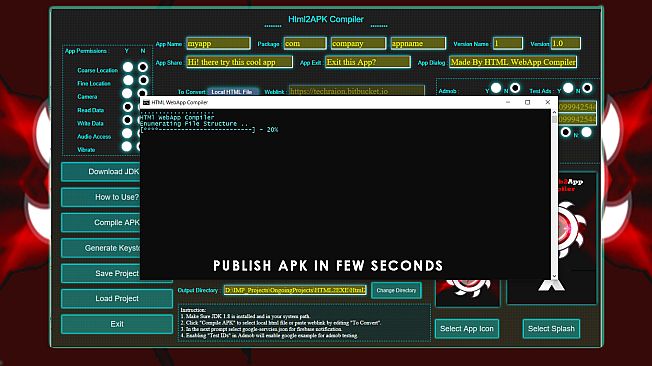Enable Test Ads with the Y radio
The width and height of the screenshot is (652, 366).
pyautogui.click(x=568, y=88)
